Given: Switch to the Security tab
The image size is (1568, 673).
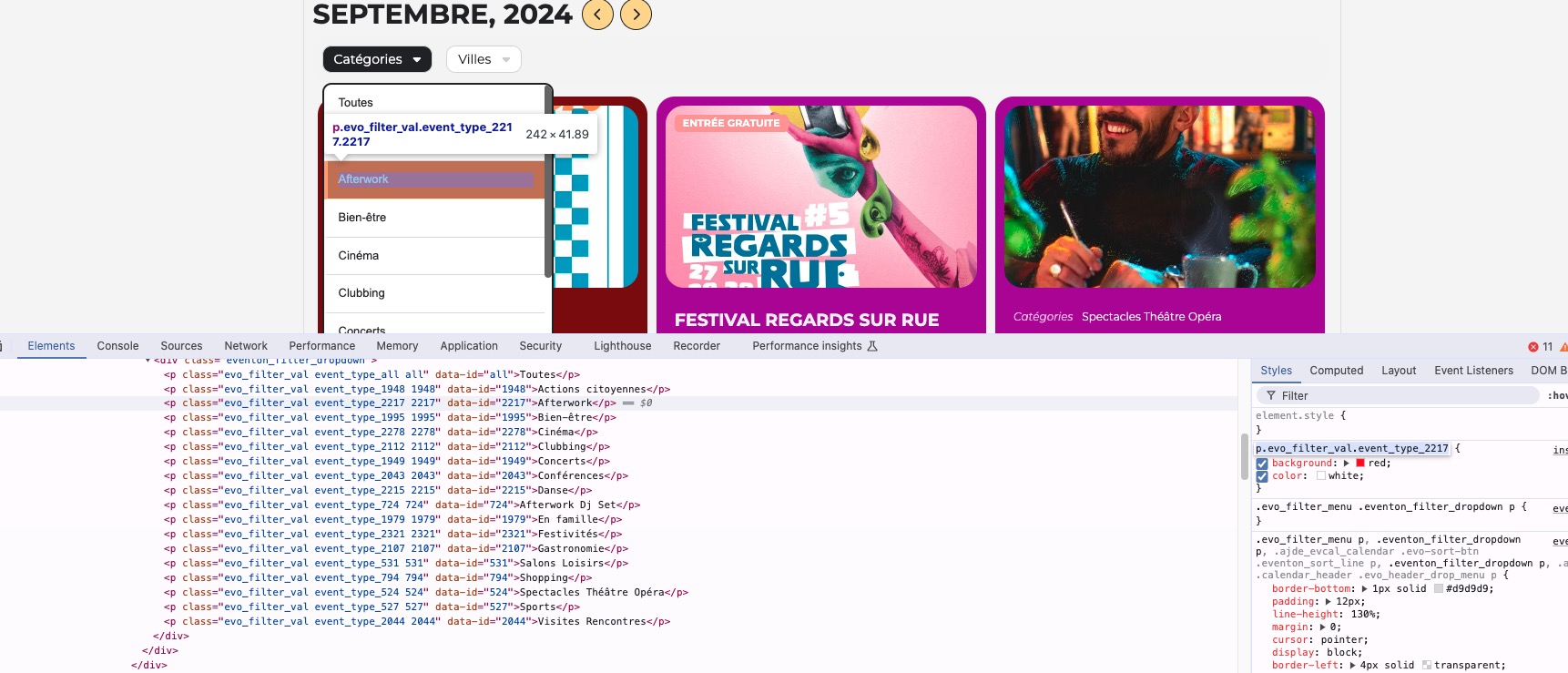Looking at the screenshot, I should tap(541, 346).
